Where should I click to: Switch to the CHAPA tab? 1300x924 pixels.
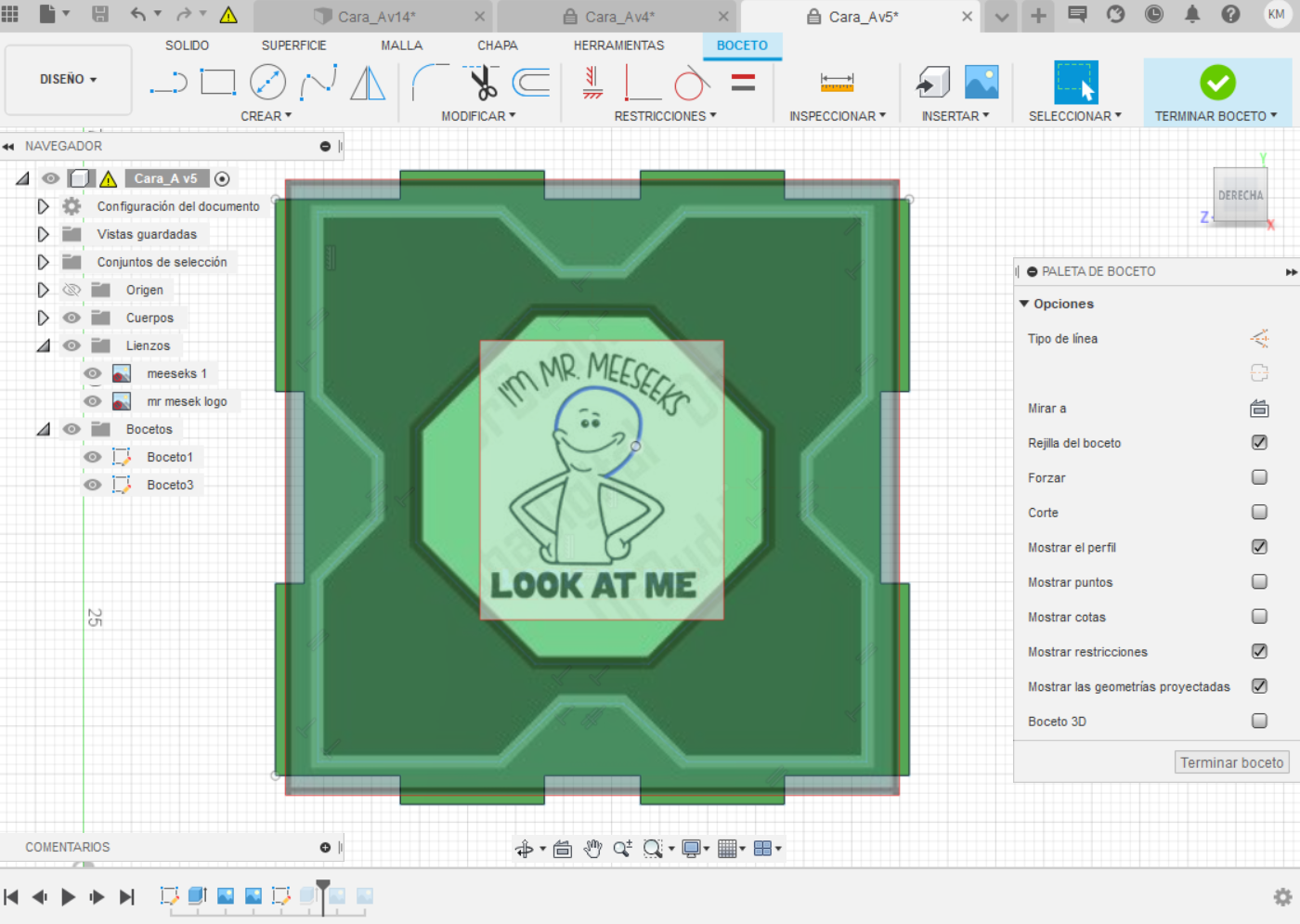pos(498,46)
